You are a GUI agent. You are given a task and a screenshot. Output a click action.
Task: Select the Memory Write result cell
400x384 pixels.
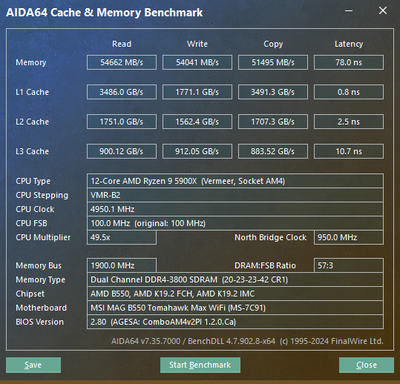tap(197, 62)
